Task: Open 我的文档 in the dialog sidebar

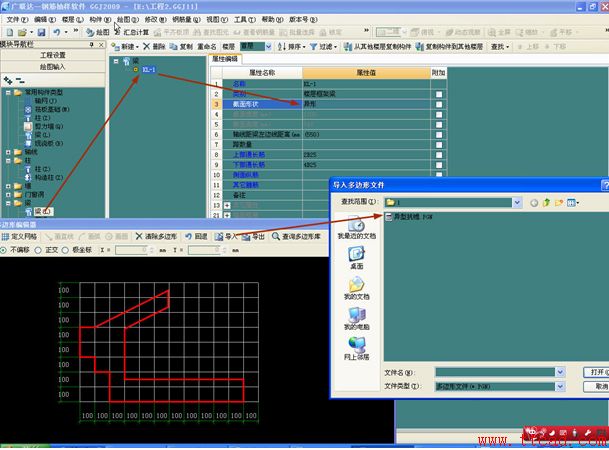Action: pyautogui.click(x=357, y=288)
